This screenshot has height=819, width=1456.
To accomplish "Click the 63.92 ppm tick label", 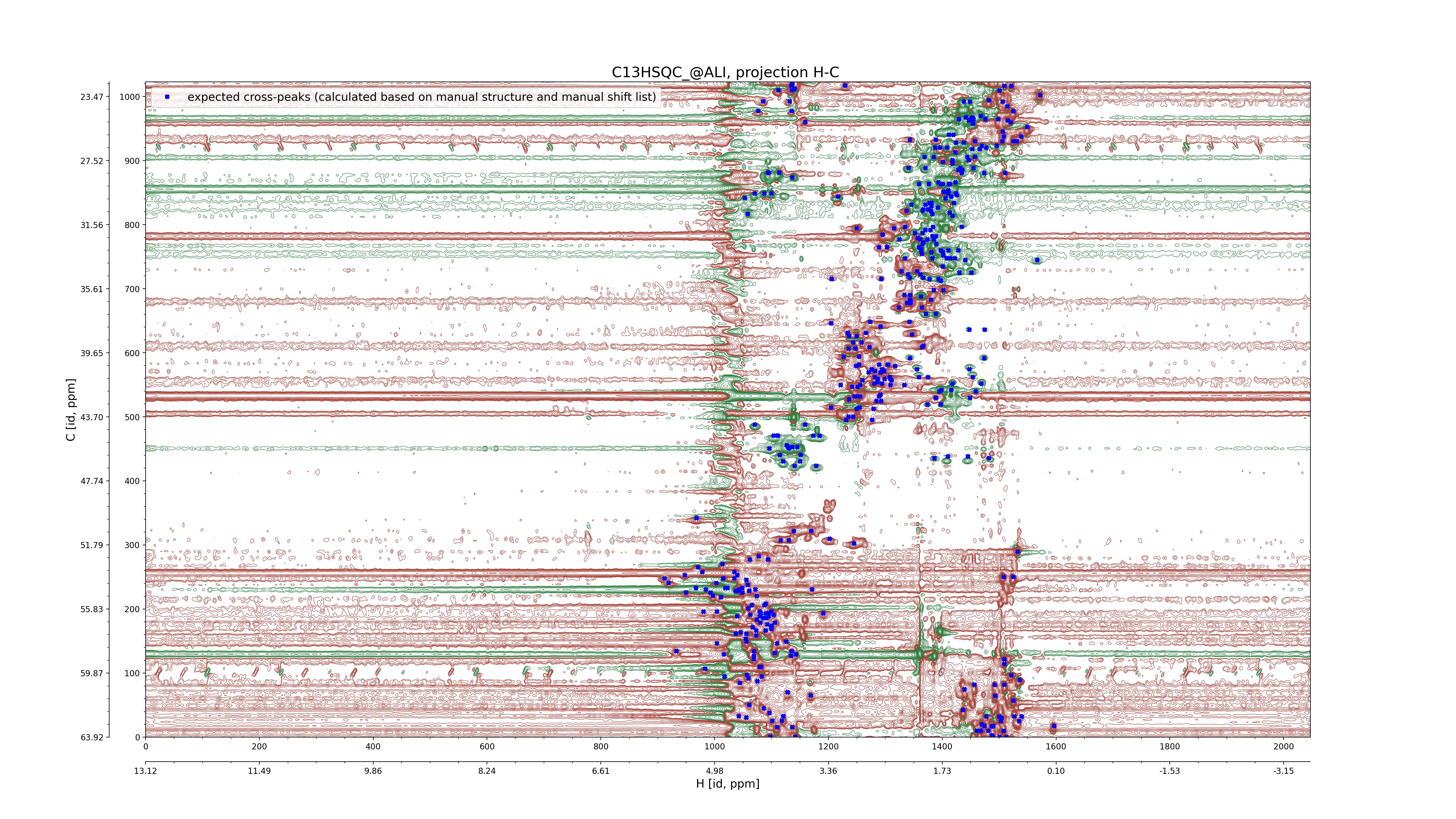I will click(x=91, y=737).
